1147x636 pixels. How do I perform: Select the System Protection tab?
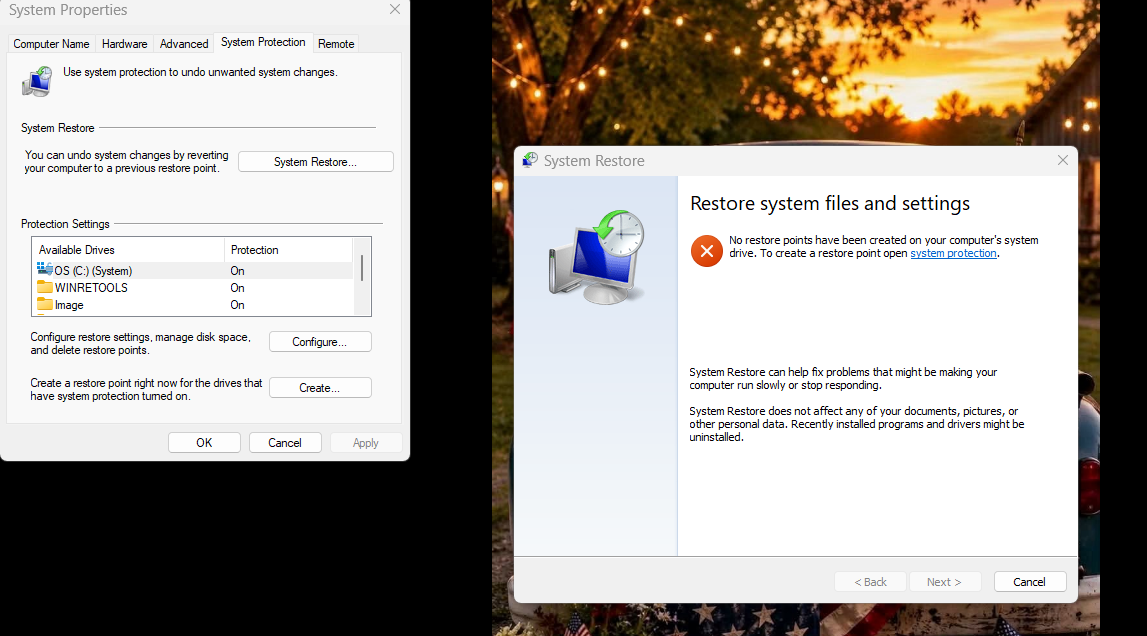coord(263,42)
